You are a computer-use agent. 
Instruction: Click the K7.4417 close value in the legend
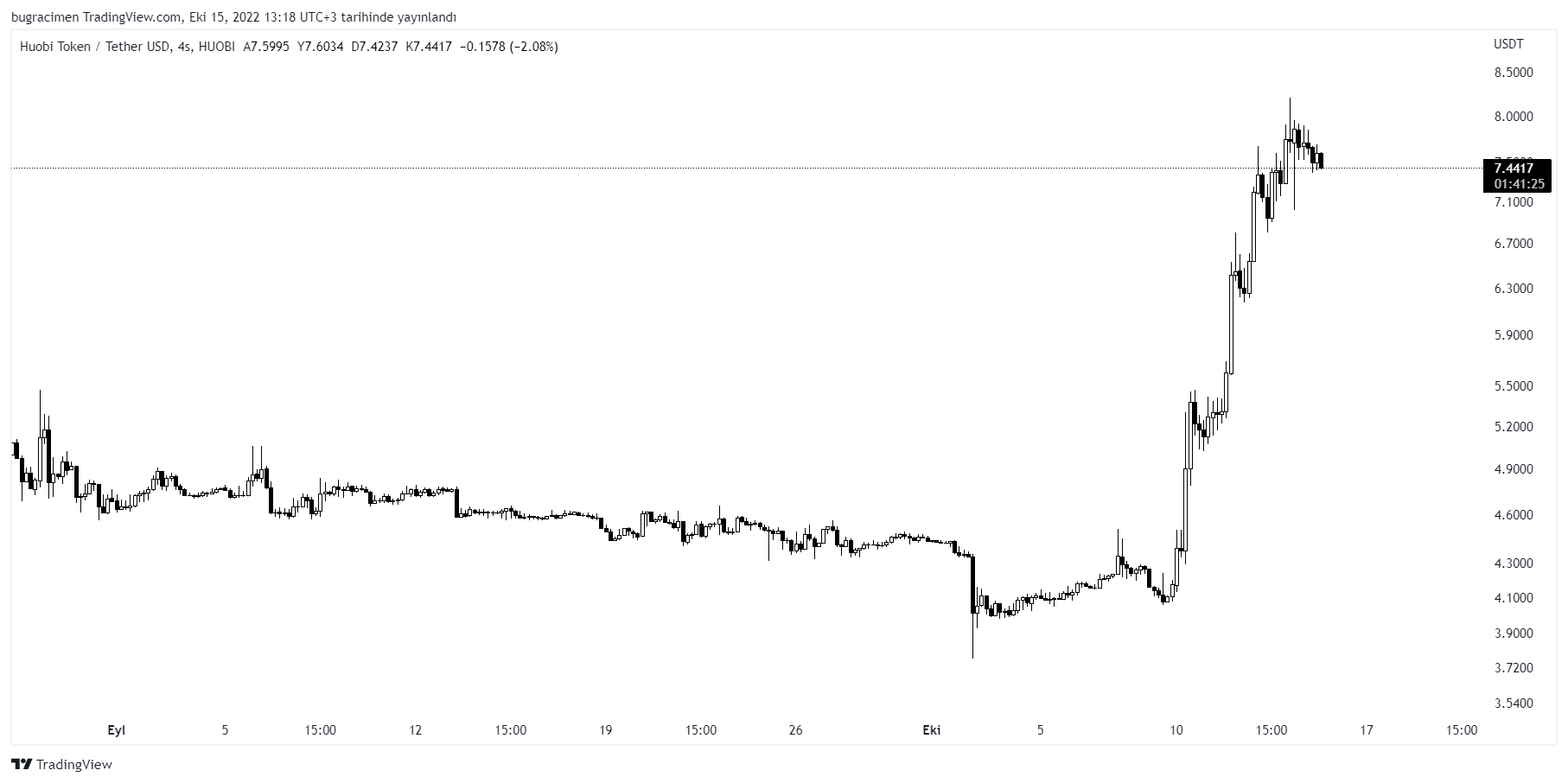429,47
